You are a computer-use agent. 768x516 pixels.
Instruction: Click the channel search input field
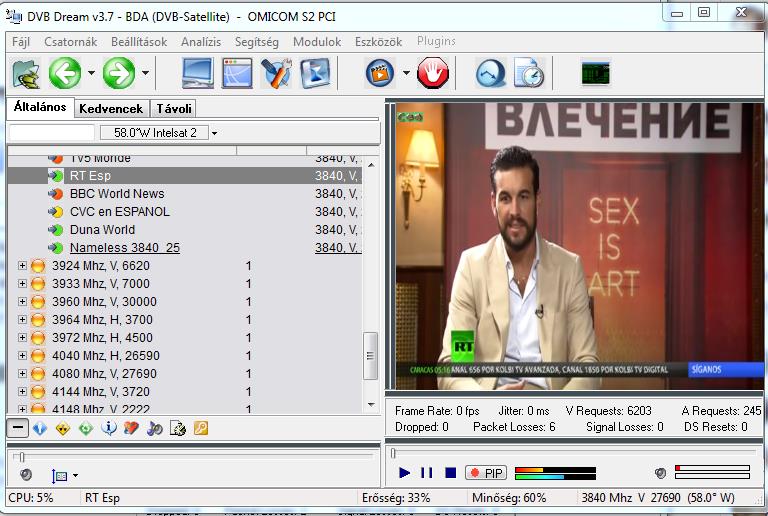[x=51, y=133]
